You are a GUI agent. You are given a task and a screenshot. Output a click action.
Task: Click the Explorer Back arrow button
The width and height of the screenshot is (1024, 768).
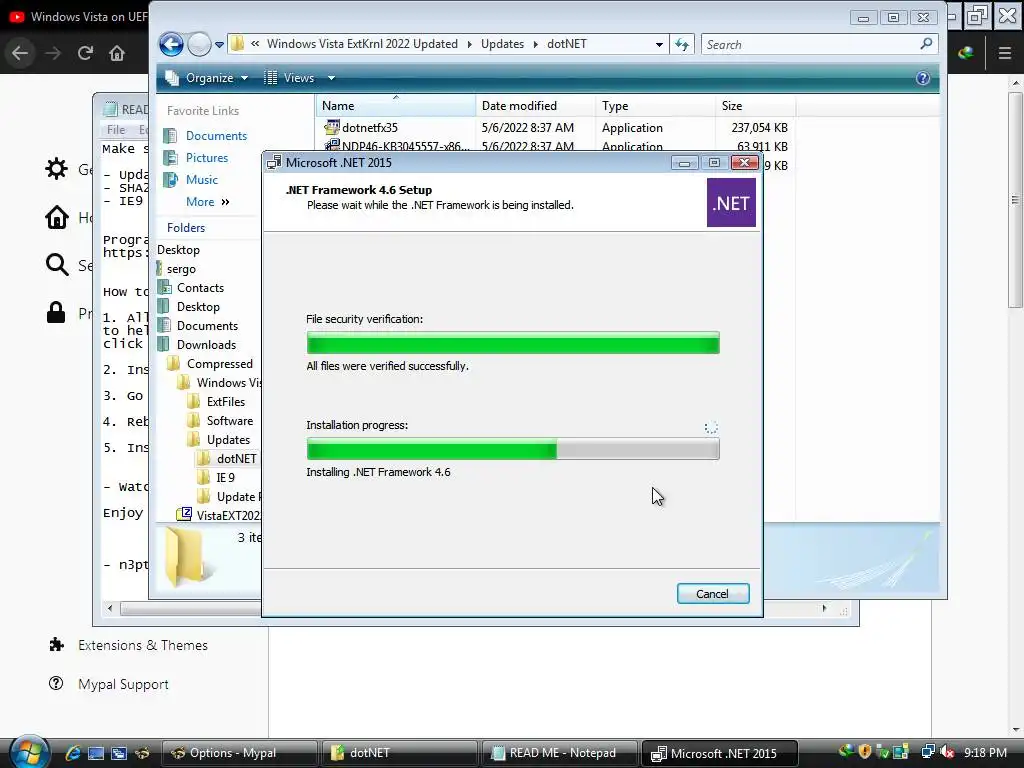[171, 44]
